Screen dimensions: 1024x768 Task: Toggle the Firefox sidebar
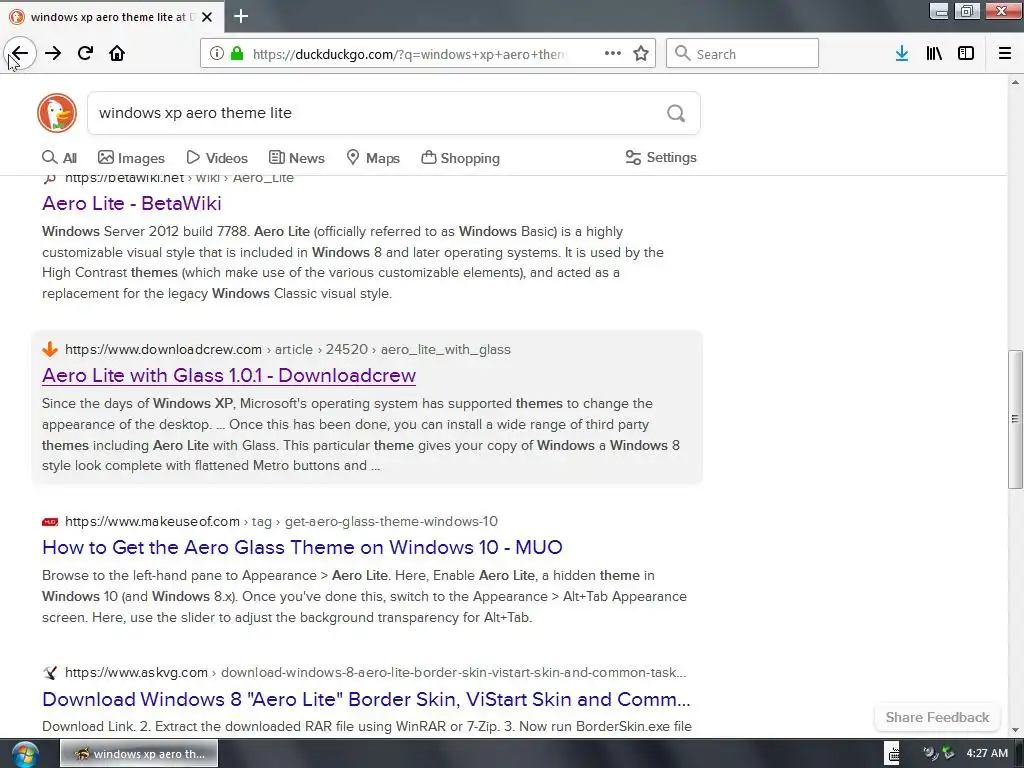coord(966,54)
